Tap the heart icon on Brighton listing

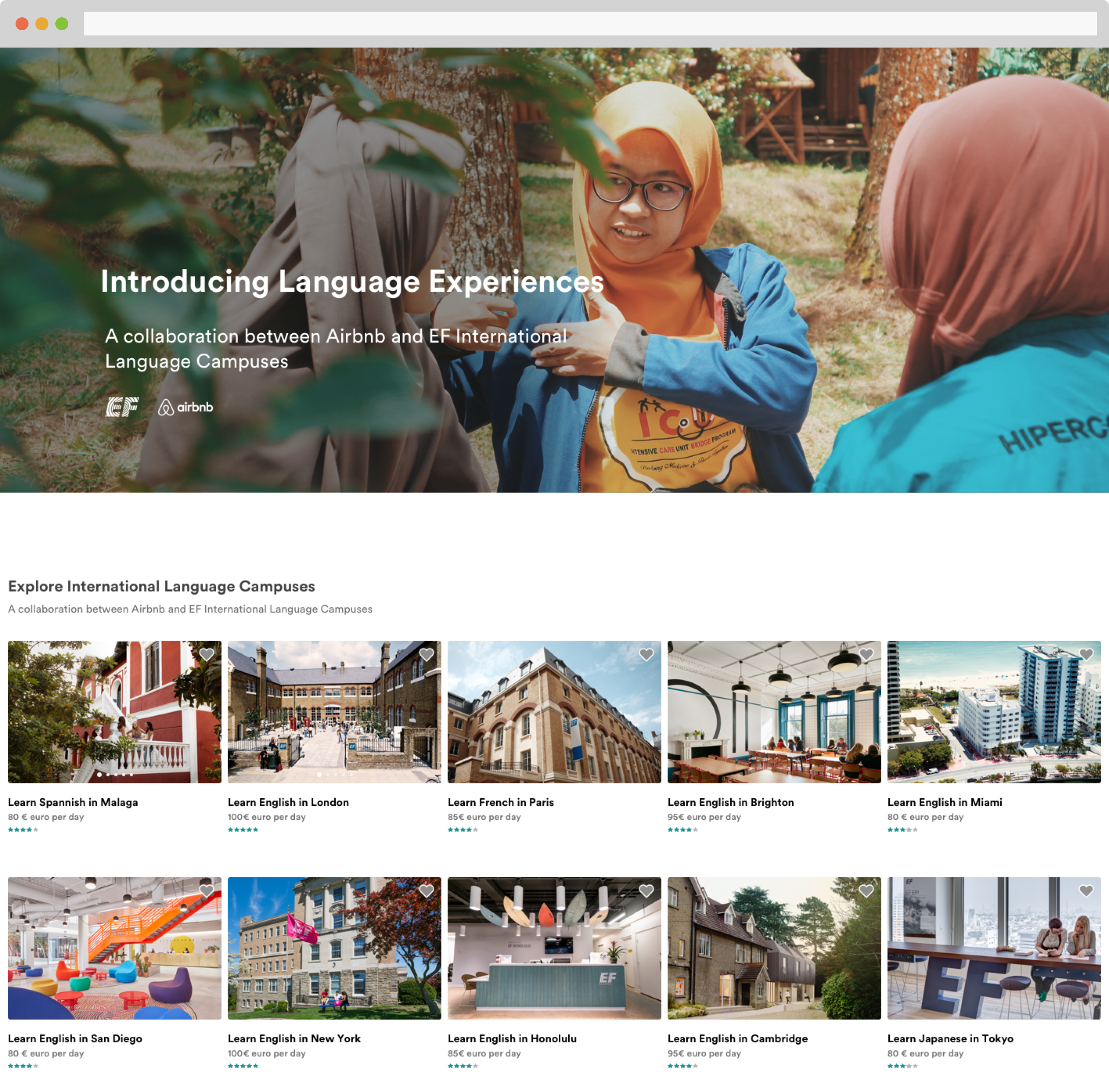[866, 655]
